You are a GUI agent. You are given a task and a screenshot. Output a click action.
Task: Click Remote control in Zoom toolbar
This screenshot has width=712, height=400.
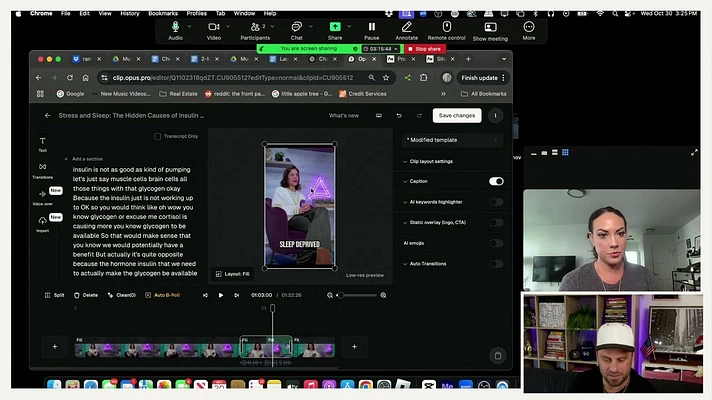[x=446, y=30]
